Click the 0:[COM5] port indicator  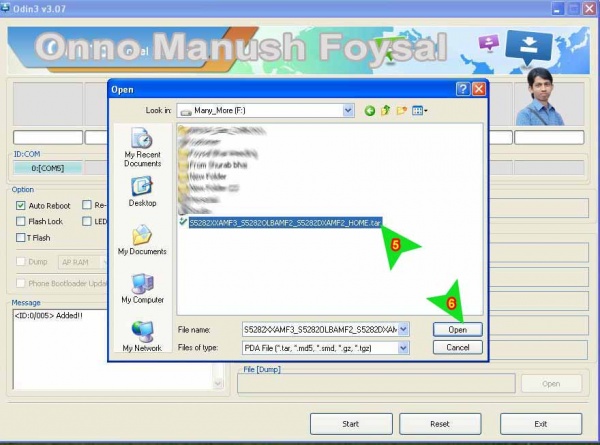pos(48,168)
